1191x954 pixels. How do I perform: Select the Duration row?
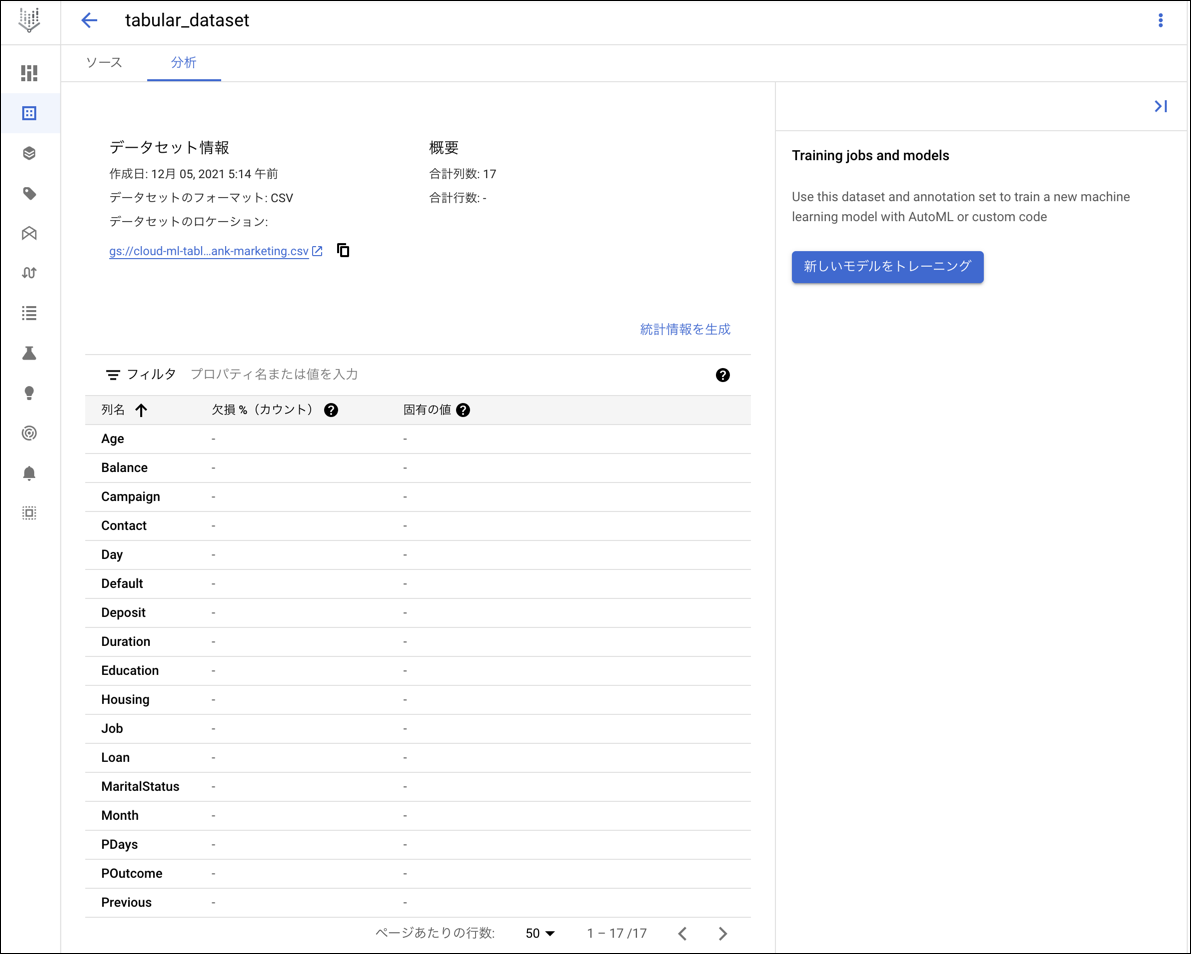418,642
